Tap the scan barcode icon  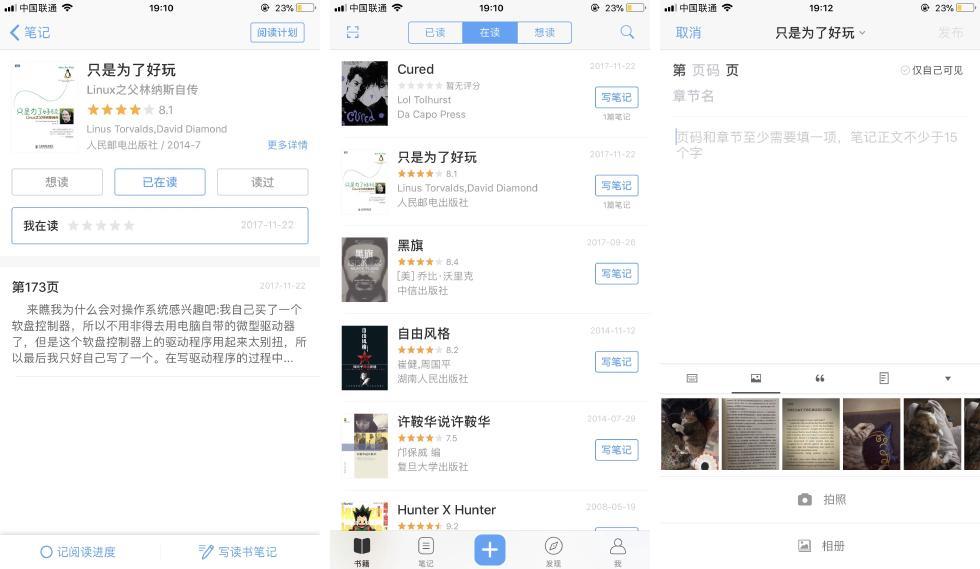click(x=352, y=33)
